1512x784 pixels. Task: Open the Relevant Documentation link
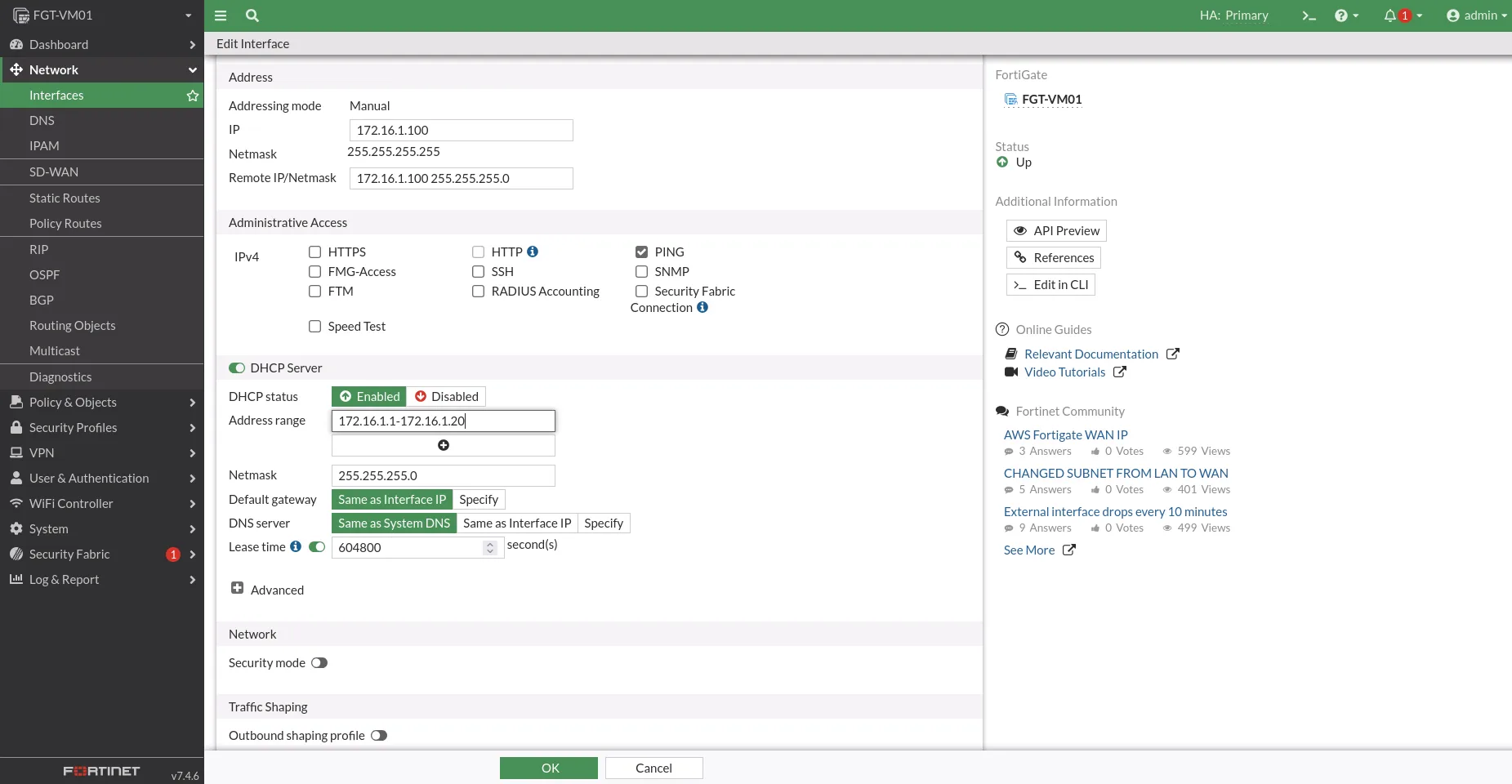[x=1091, y=354]
